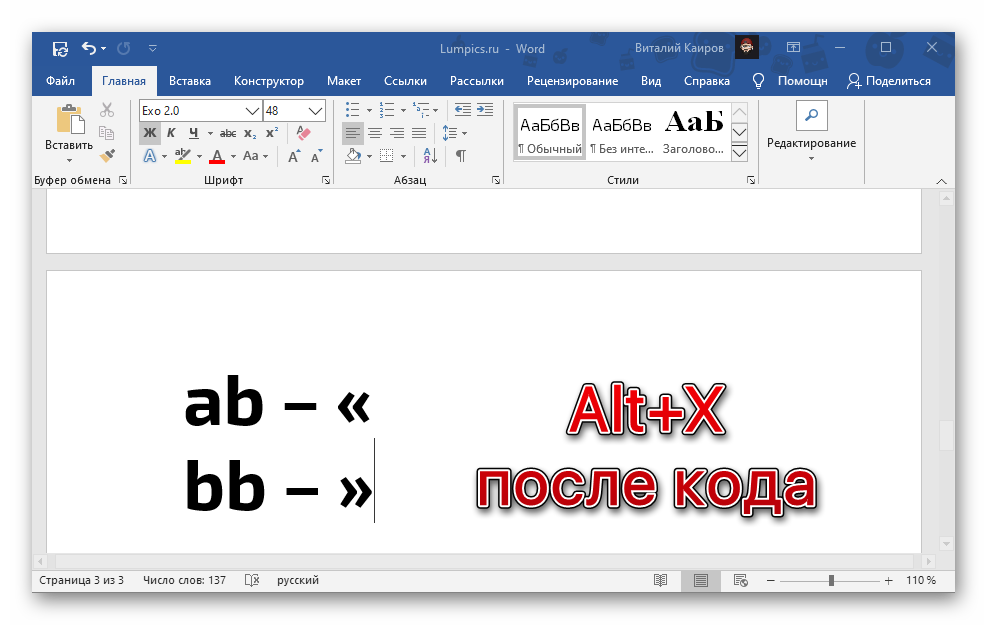This screenshot has width=987, height=625.
Task: Apply subscript formatting
Action: tap(250, 133)
